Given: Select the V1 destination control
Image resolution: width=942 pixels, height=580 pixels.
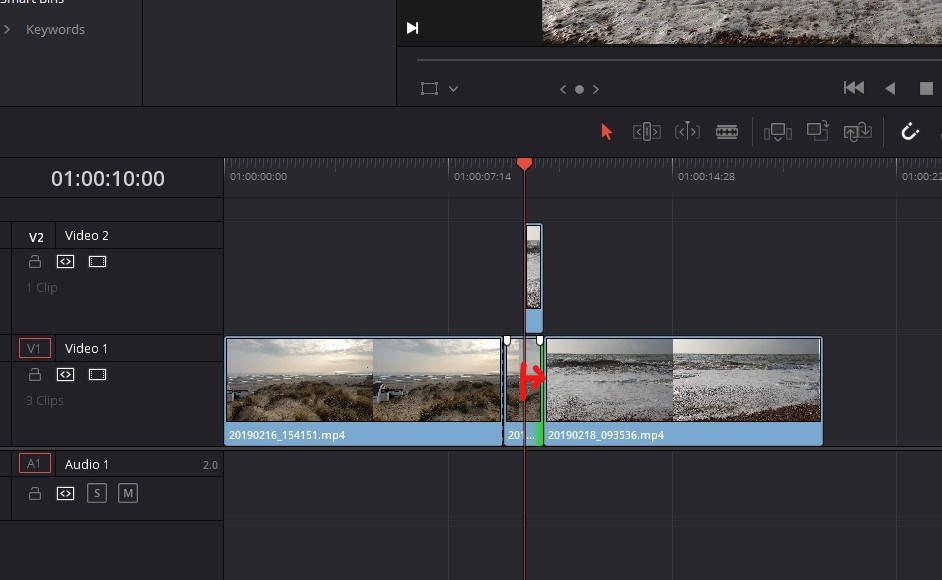Looking at the screenshot, I should [34, 348].
